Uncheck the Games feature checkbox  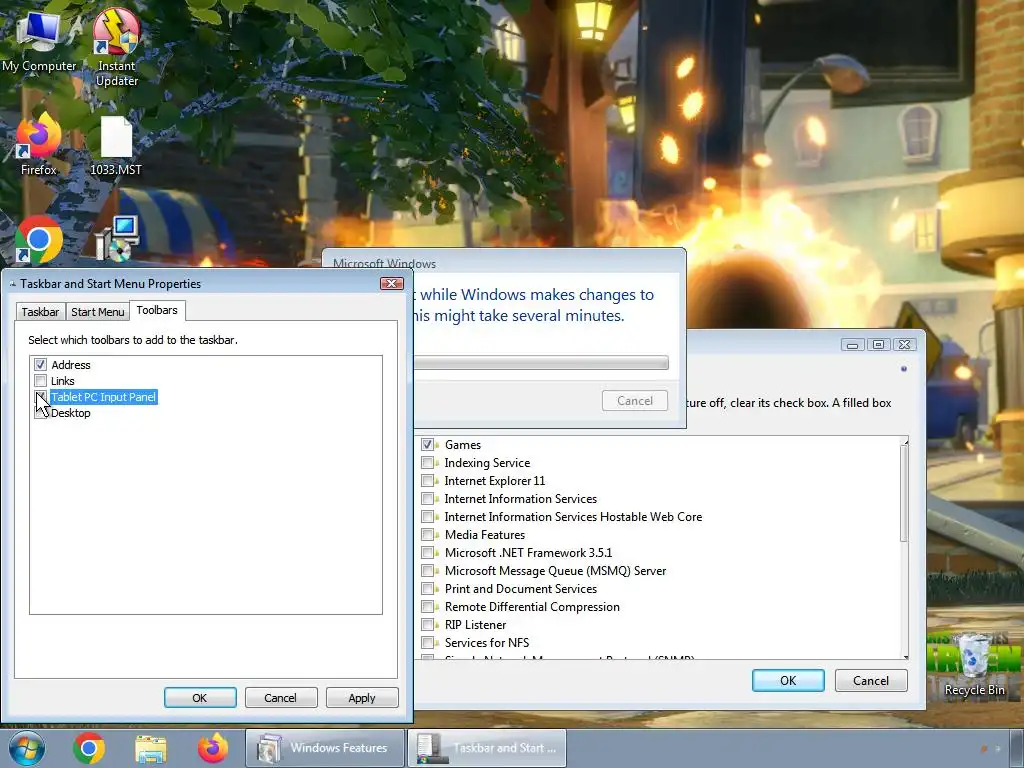428,445
